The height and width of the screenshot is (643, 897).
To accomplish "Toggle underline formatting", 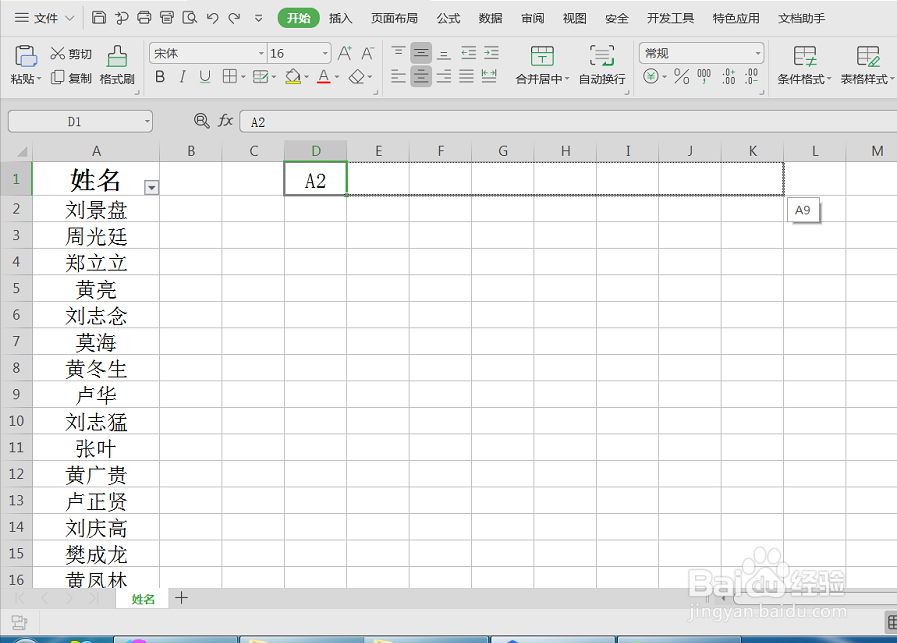I will click(205, 77).
